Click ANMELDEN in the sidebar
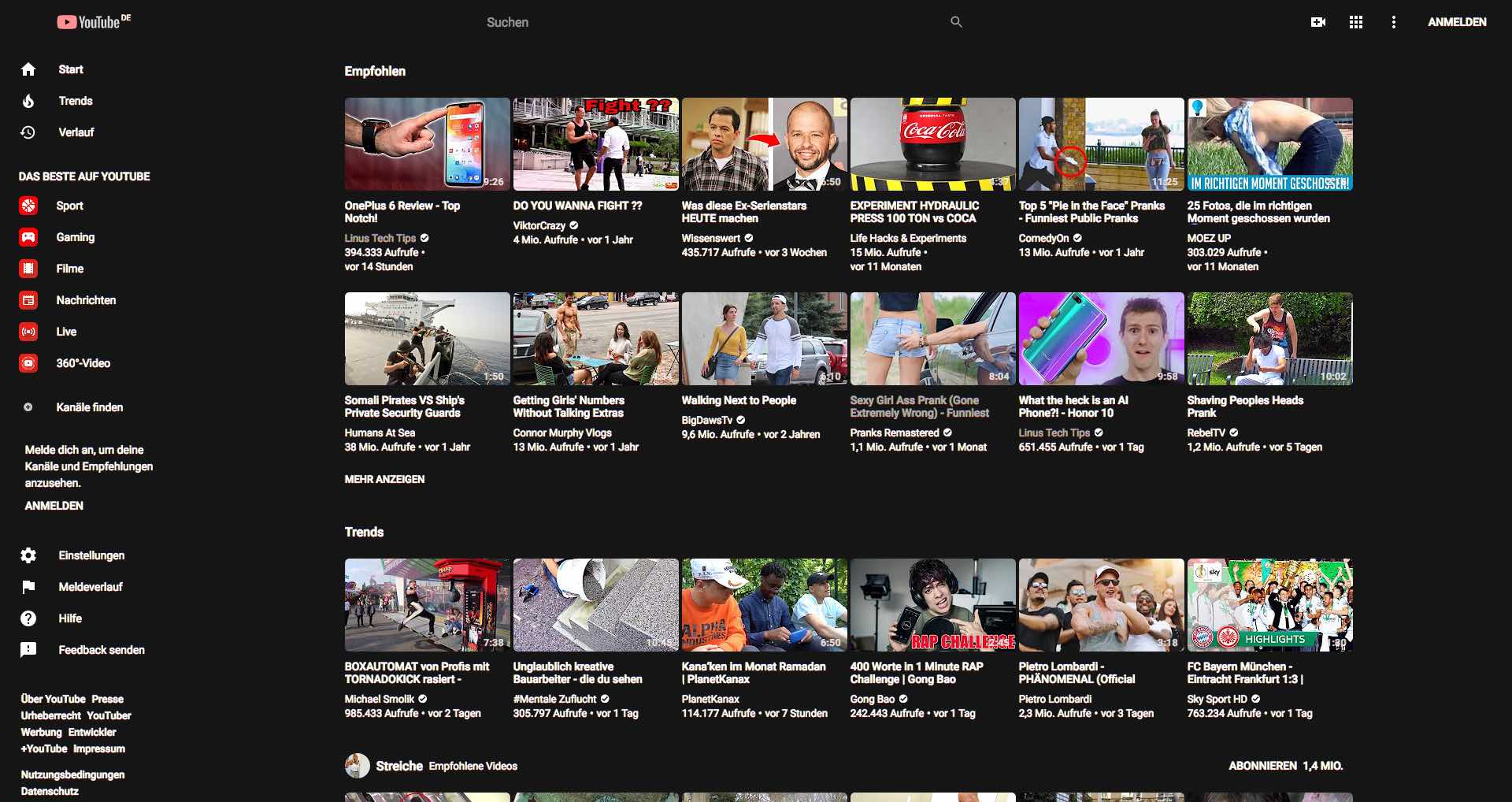Image resolution: width=1512 pixels, height=802 pixels. [x=54, y=506]
